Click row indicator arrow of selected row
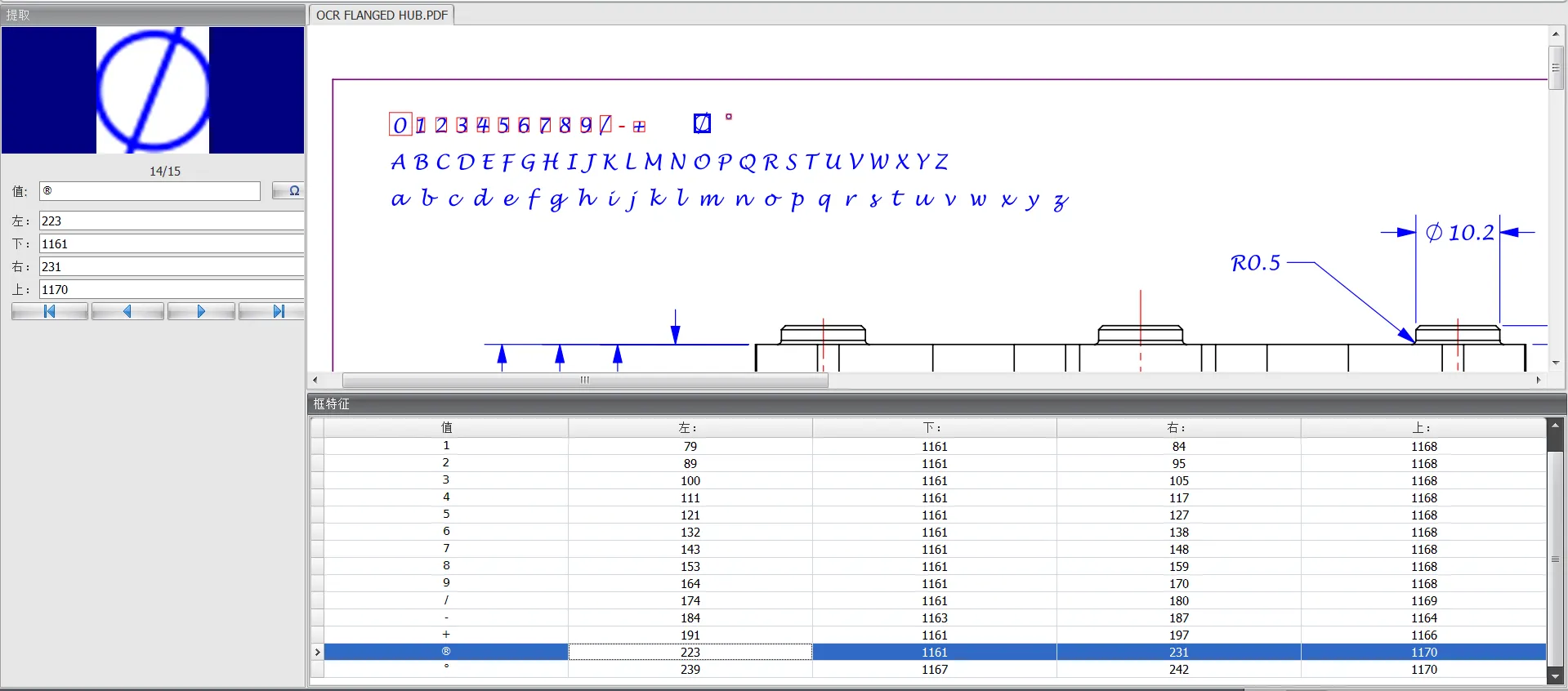Image resolution: width=1568 pixels, height=691 pixels. click(317, 652)
